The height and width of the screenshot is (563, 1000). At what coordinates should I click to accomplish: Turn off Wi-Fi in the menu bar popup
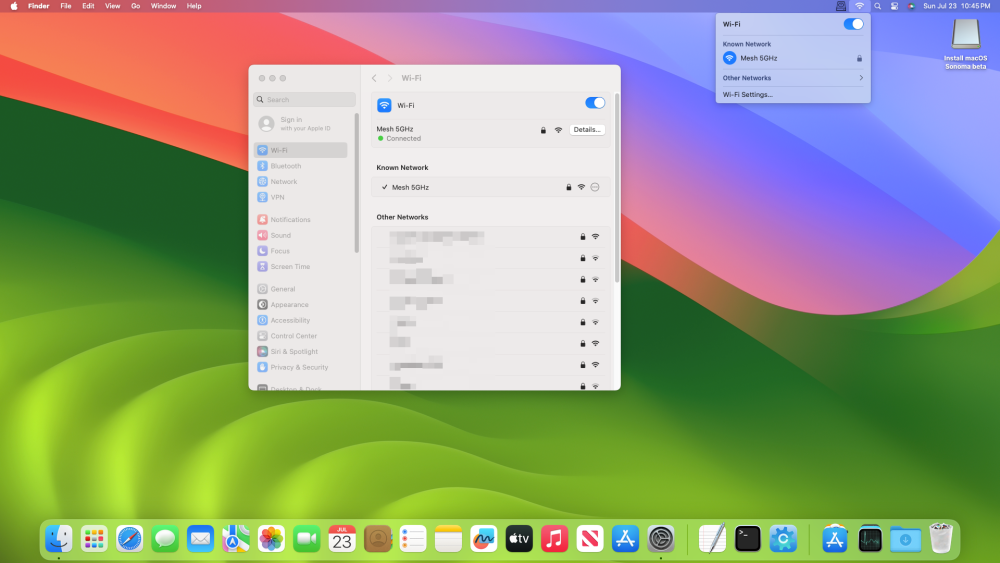point(853,24)
